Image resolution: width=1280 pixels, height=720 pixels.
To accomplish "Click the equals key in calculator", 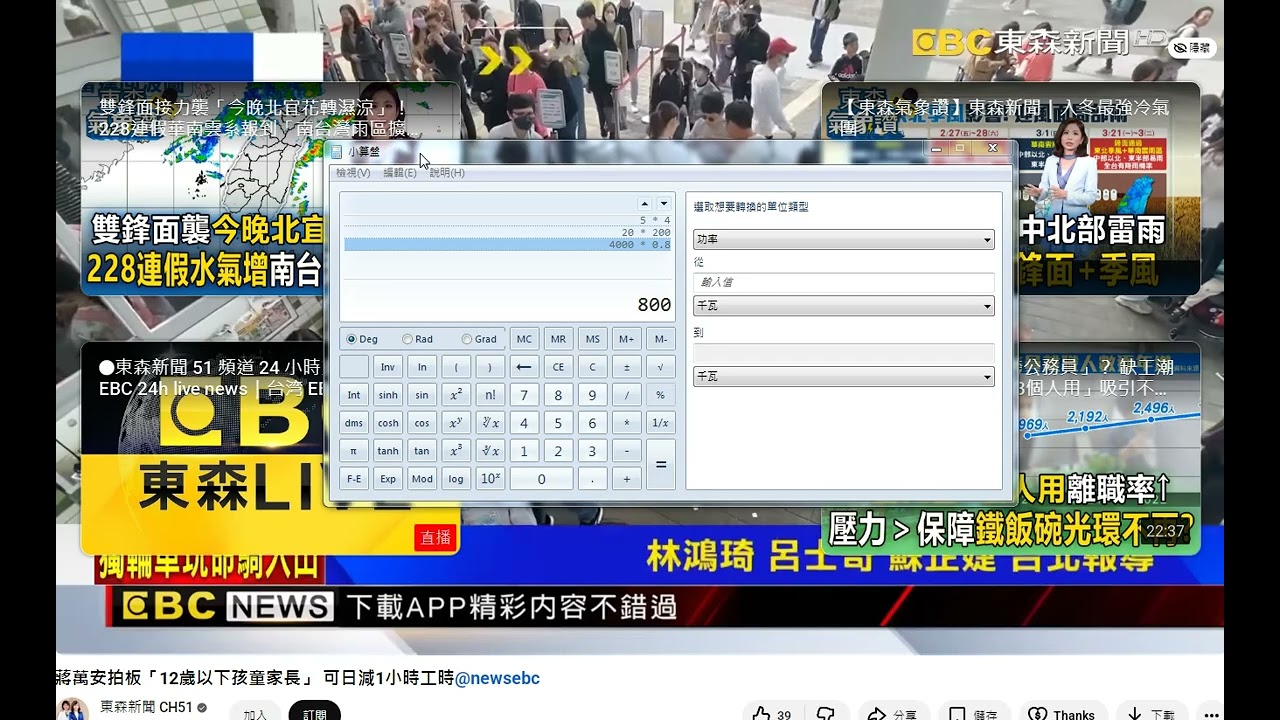I will click(661, 465).
